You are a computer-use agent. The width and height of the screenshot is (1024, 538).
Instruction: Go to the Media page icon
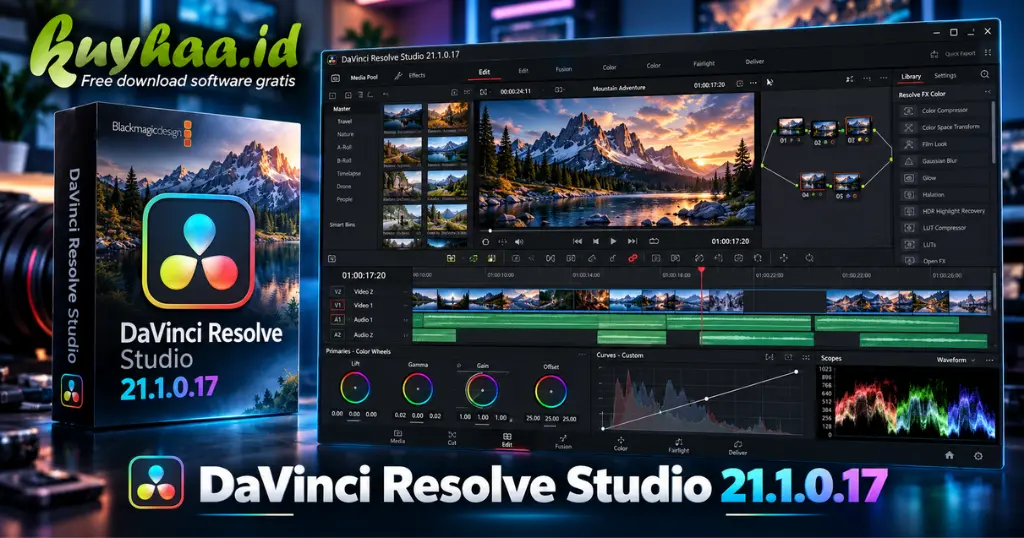(x=397, y=436)
